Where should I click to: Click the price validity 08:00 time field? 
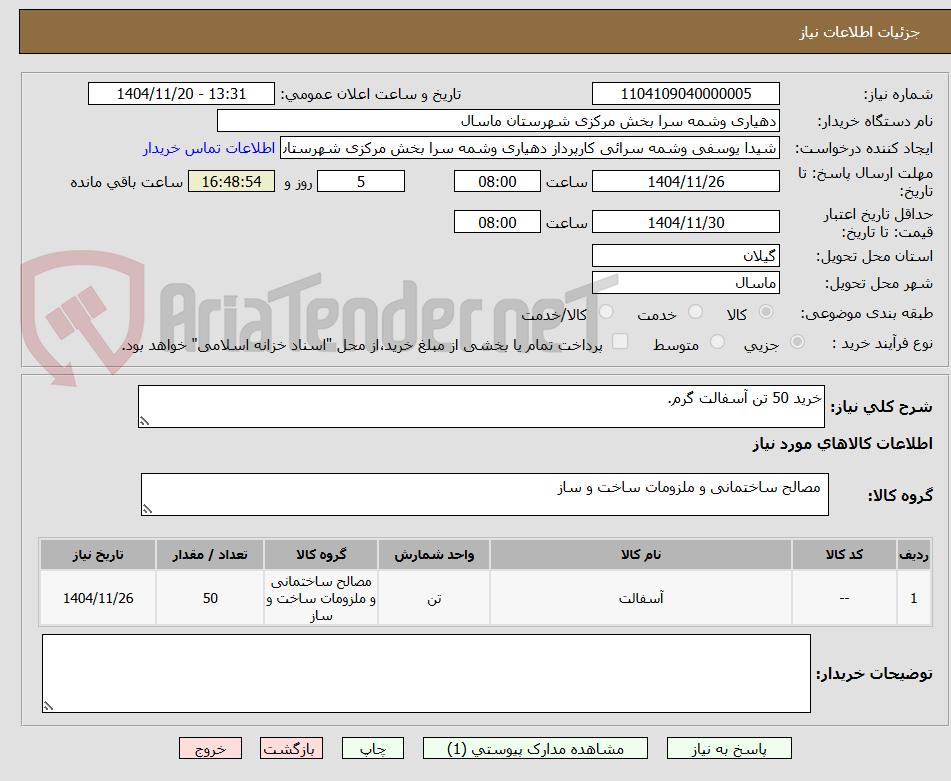click(x=497, y=222)
